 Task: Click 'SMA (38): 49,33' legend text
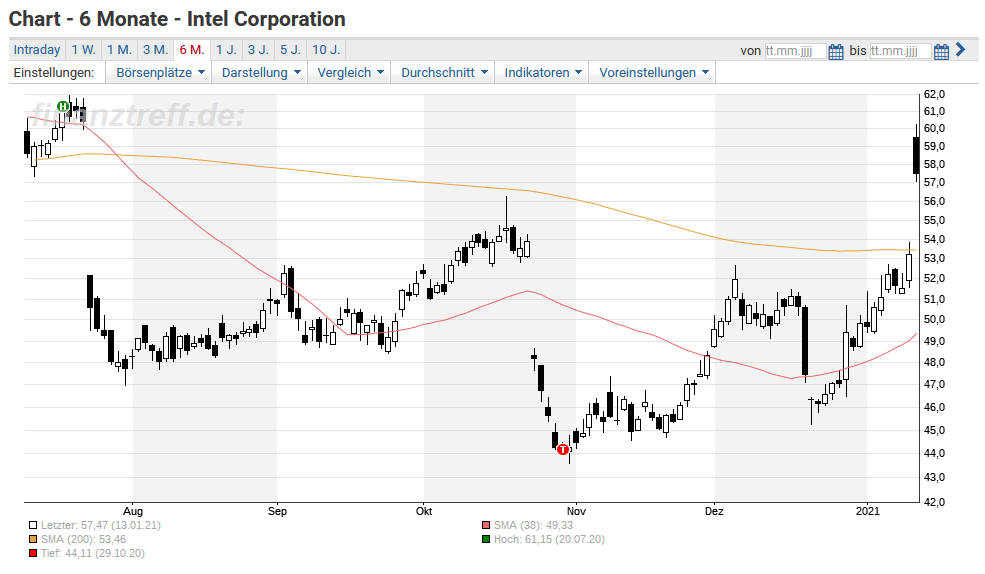pos(533,525)
